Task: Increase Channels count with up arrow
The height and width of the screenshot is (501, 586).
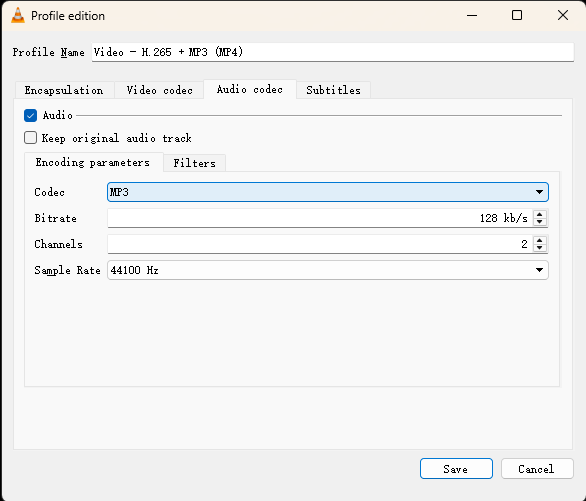Action: 539,240
